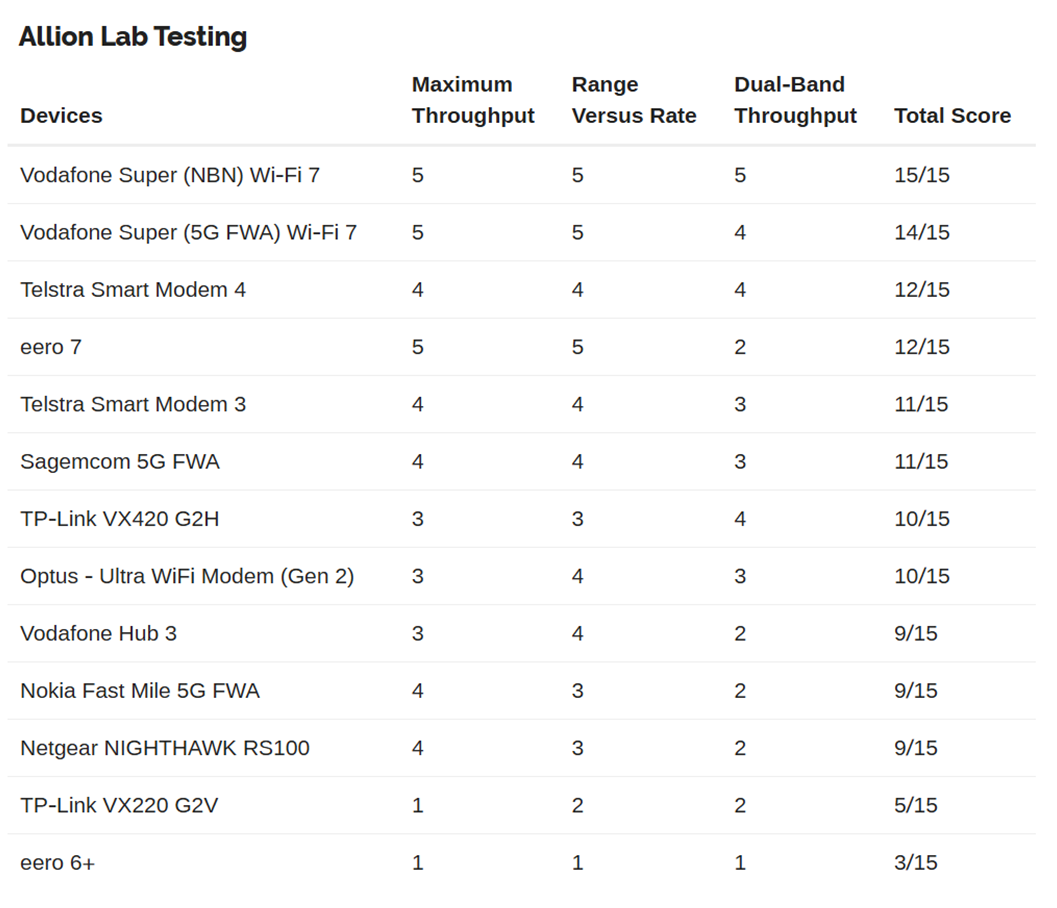Screen dimensions: 1057x908
Task: Click the Allion Lab Testing heading
Action: (x=133, y=37)
